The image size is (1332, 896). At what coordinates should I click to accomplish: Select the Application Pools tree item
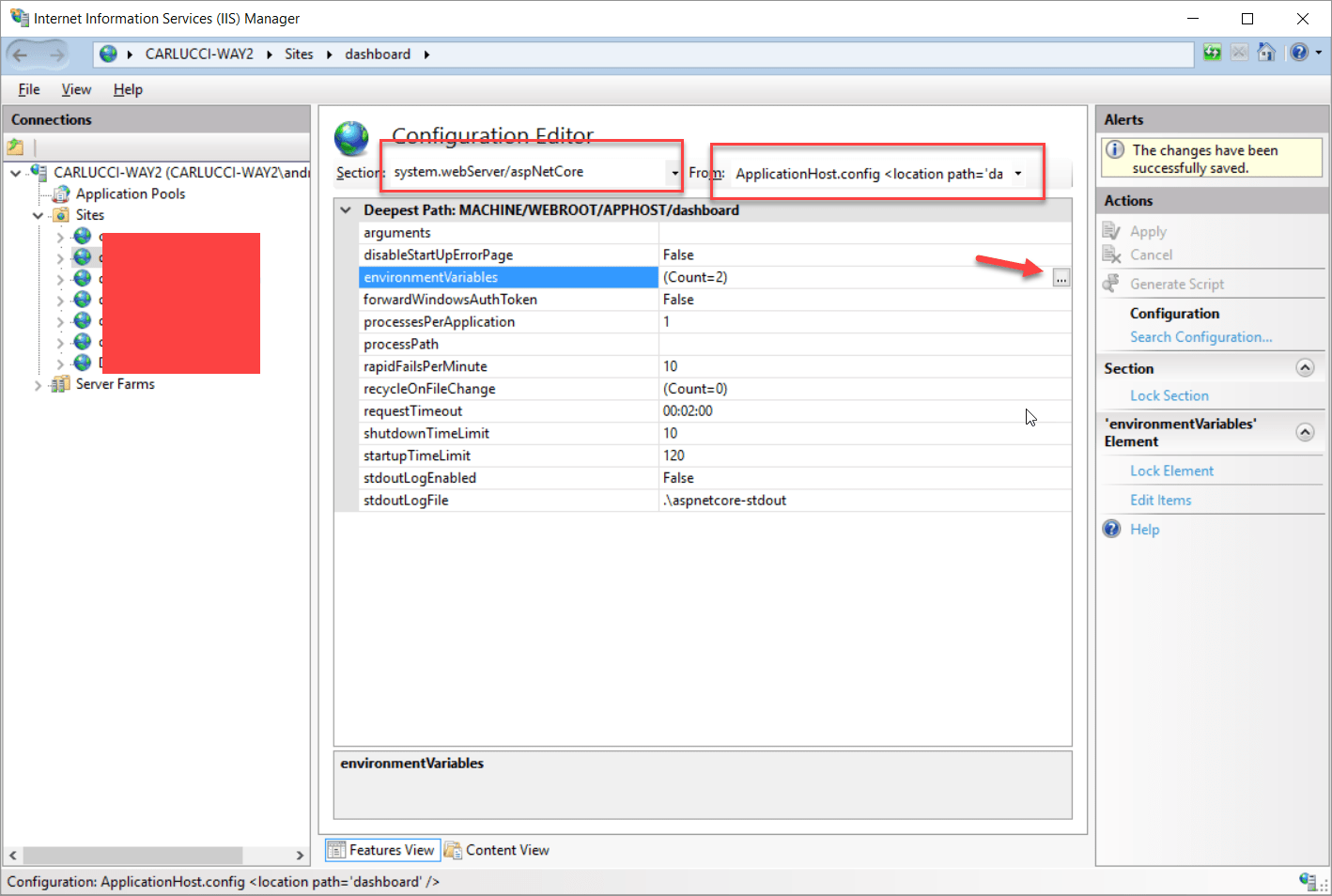click(131, 193)
